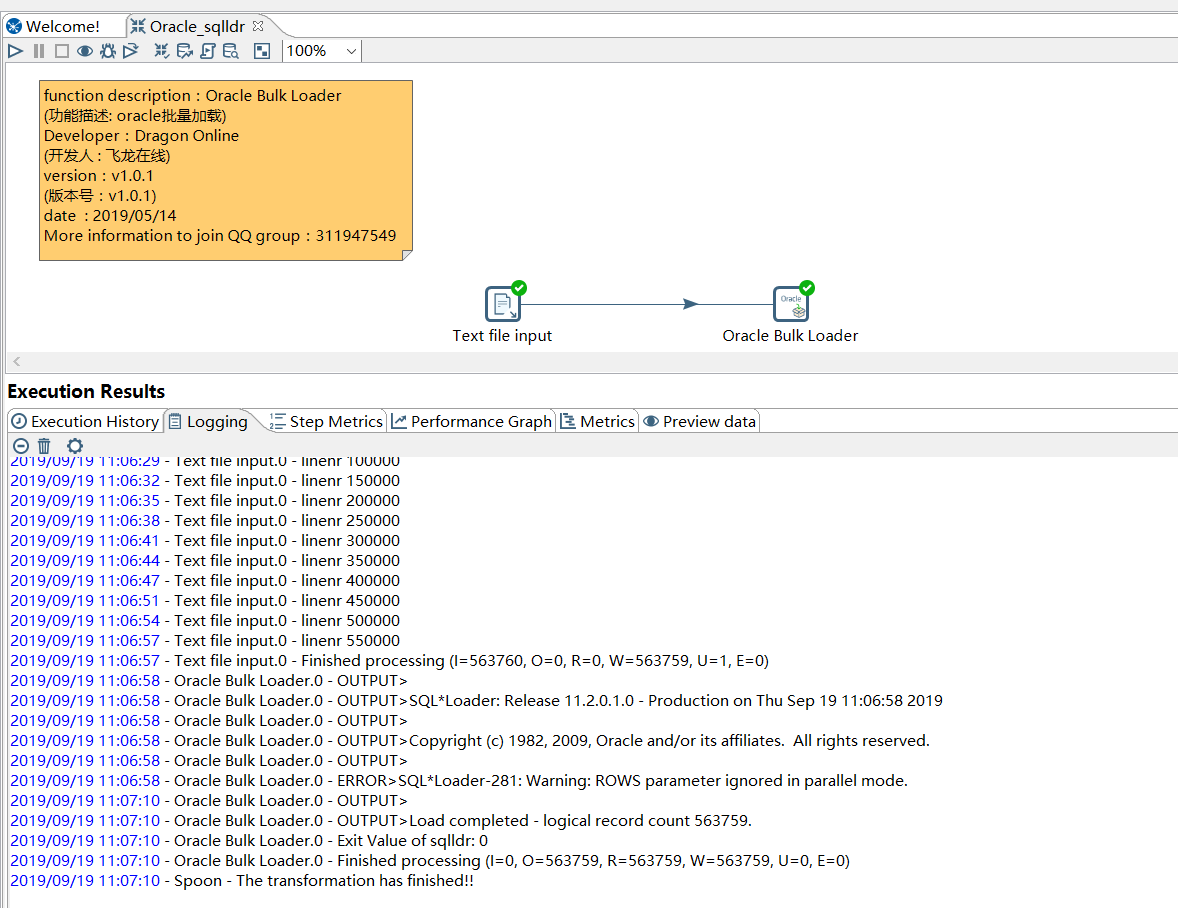Explore the connected database
This screenshot has height=908, width=1178.
click(x=230, y=50)
